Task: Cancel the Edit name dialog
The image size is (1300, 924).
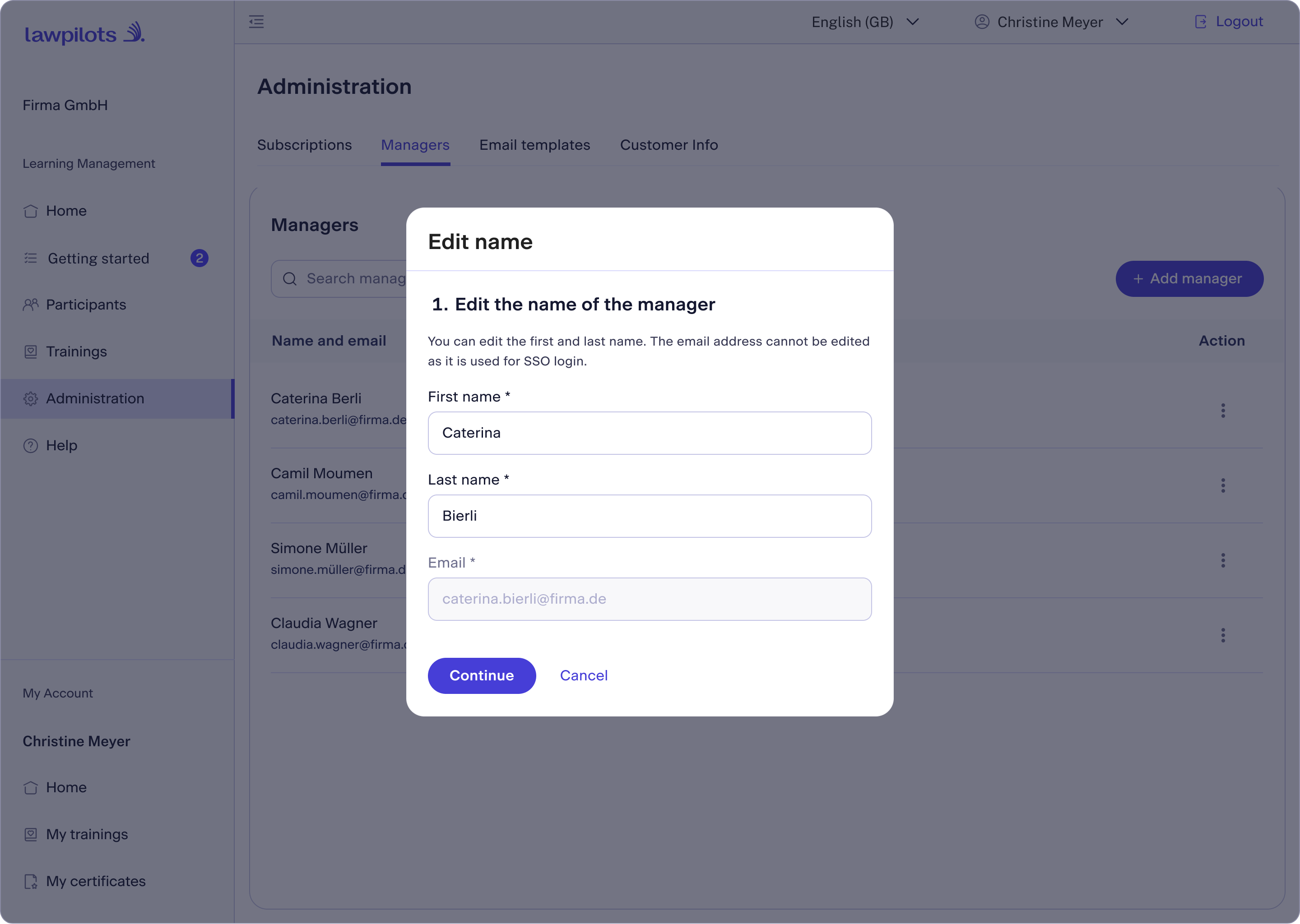Action: coord(583,675)
